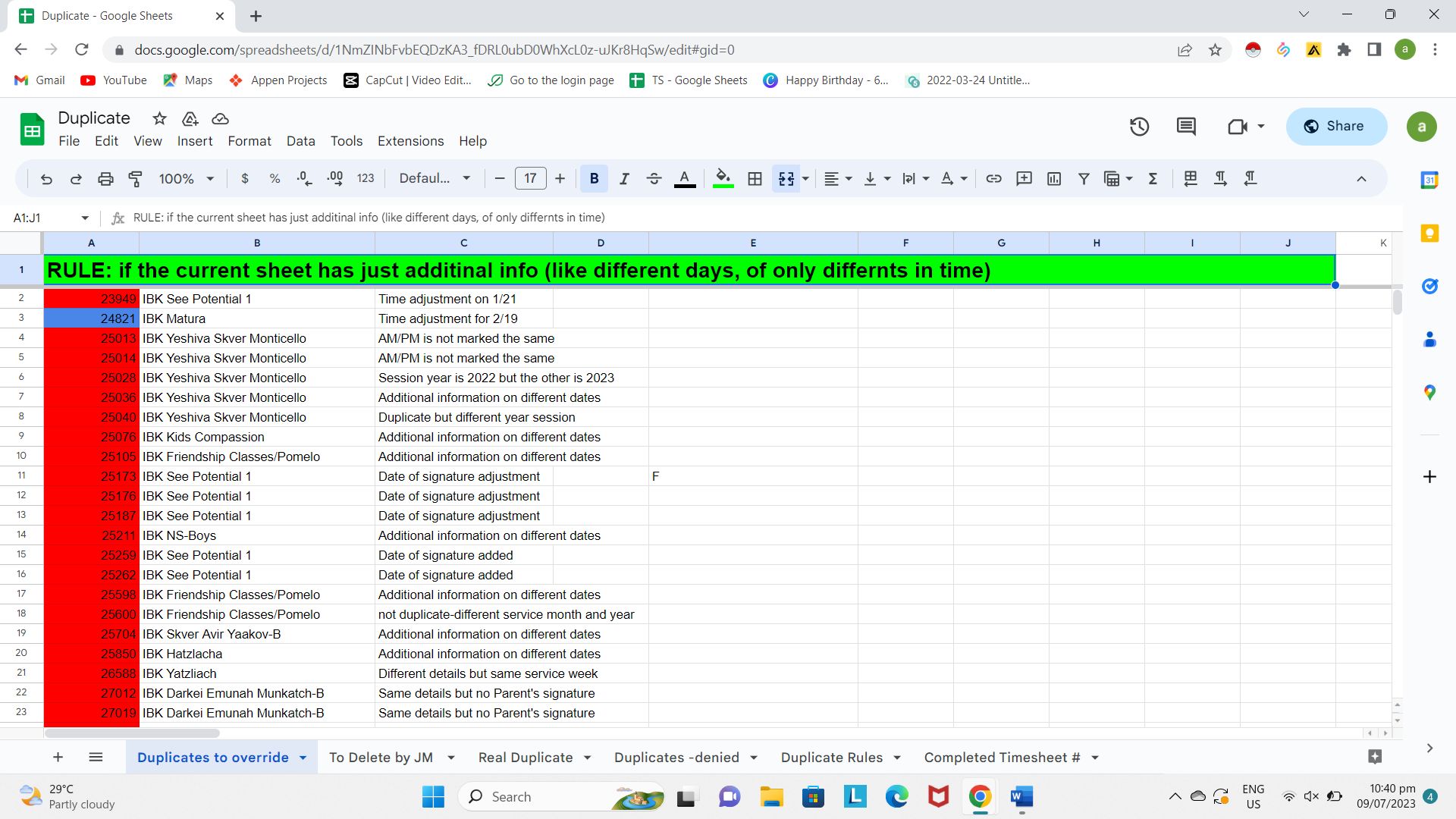Open the font family dropdown

(435, 179)
